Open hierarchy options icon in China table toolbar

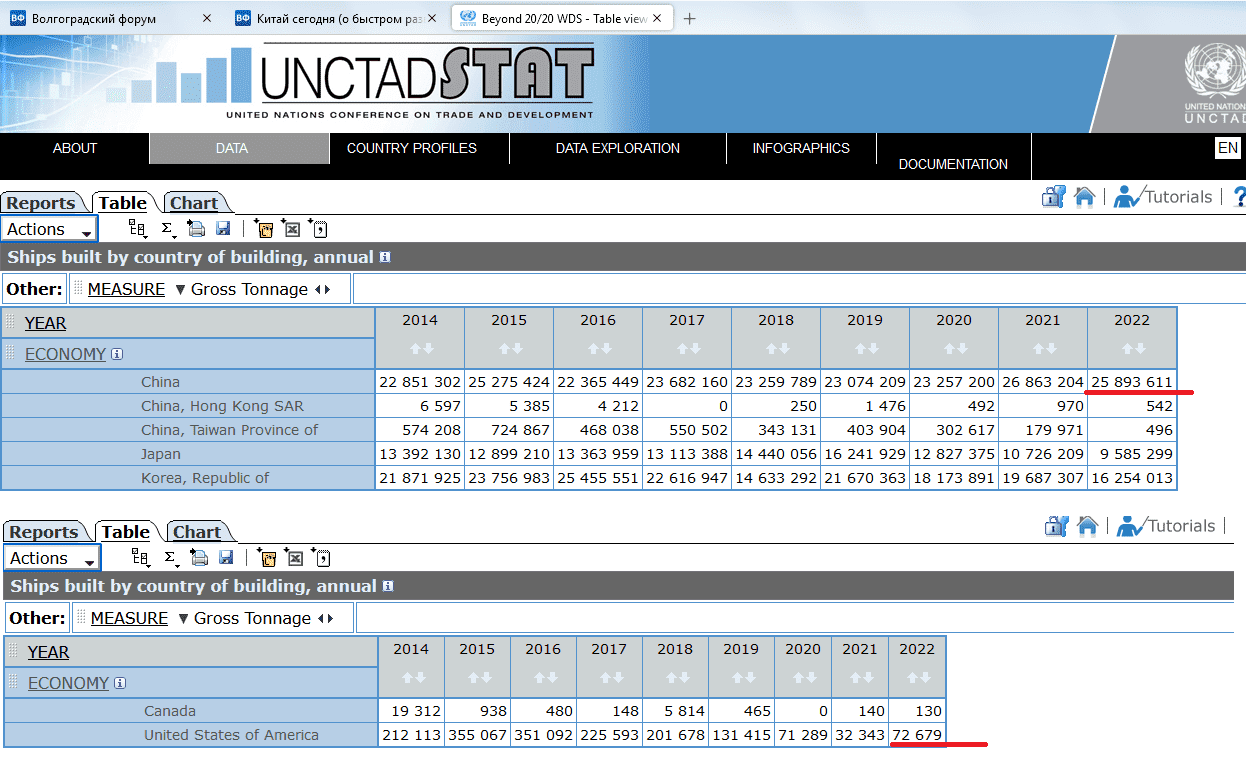[x=138, y=229]
